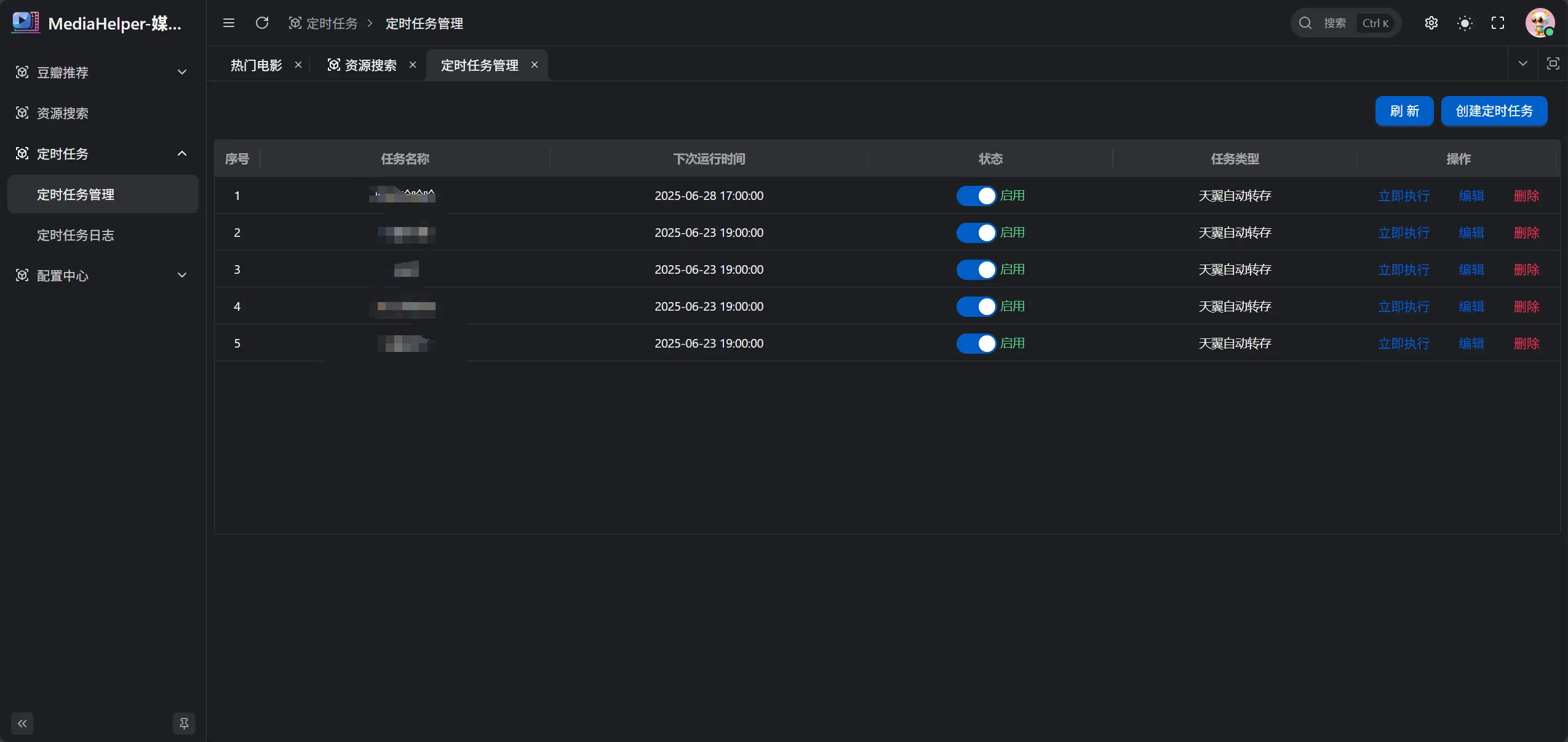Toggle the enable switch for task 5

pos(976,343)
